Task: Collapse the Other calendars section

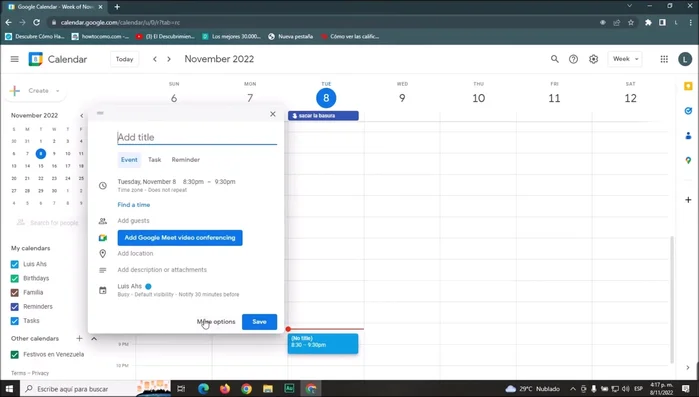Action: [94, 338]
